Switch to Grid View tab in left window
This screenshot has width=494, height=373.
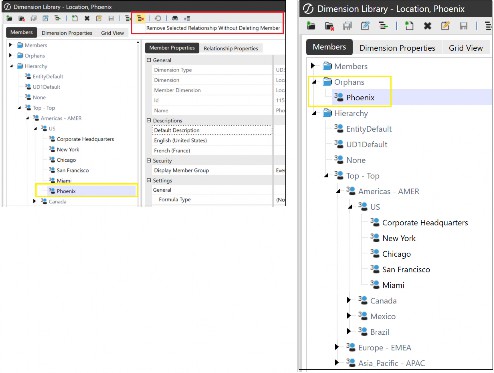pos(112,33)
